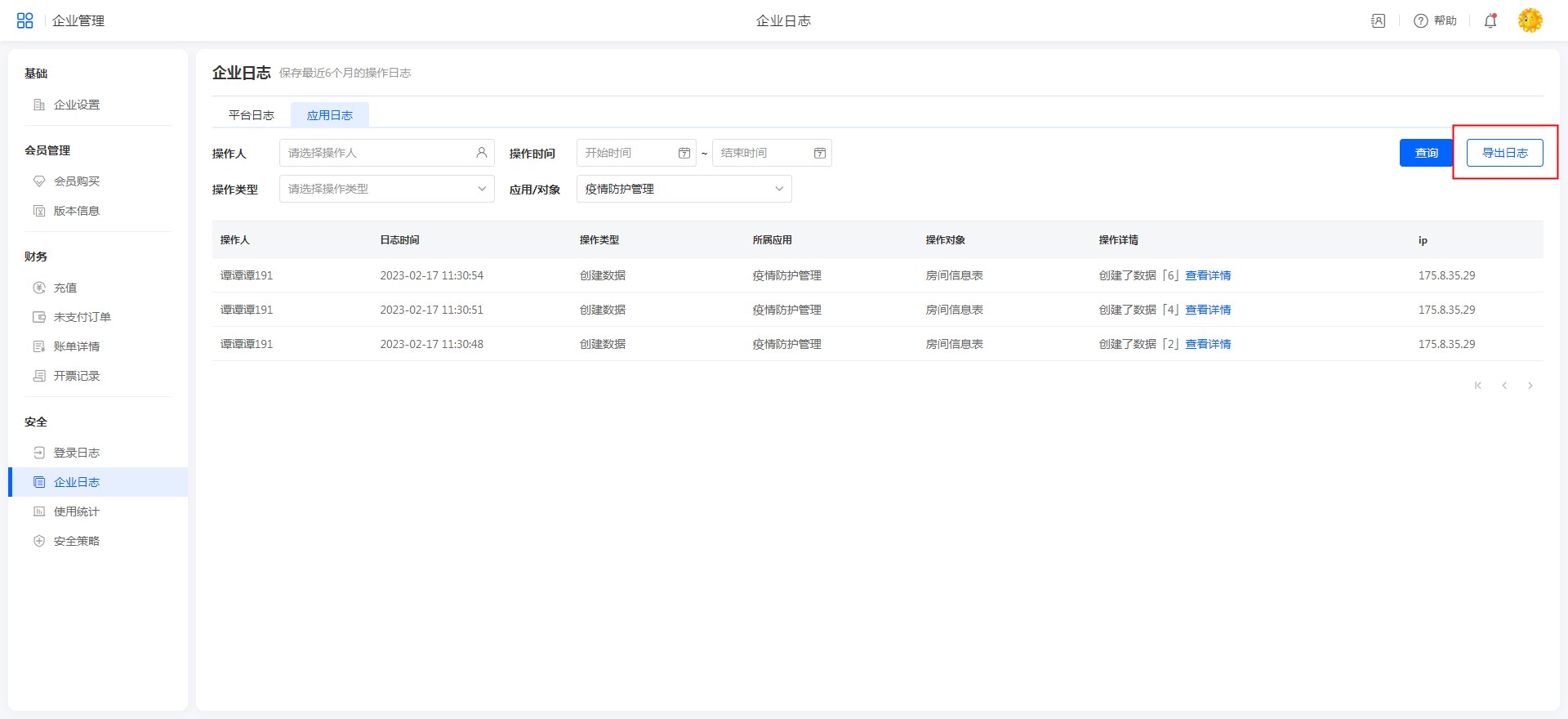This screenshot has width=1568, height=719.
Task: Click the 导出日志 button
Action: [1504, 153]
